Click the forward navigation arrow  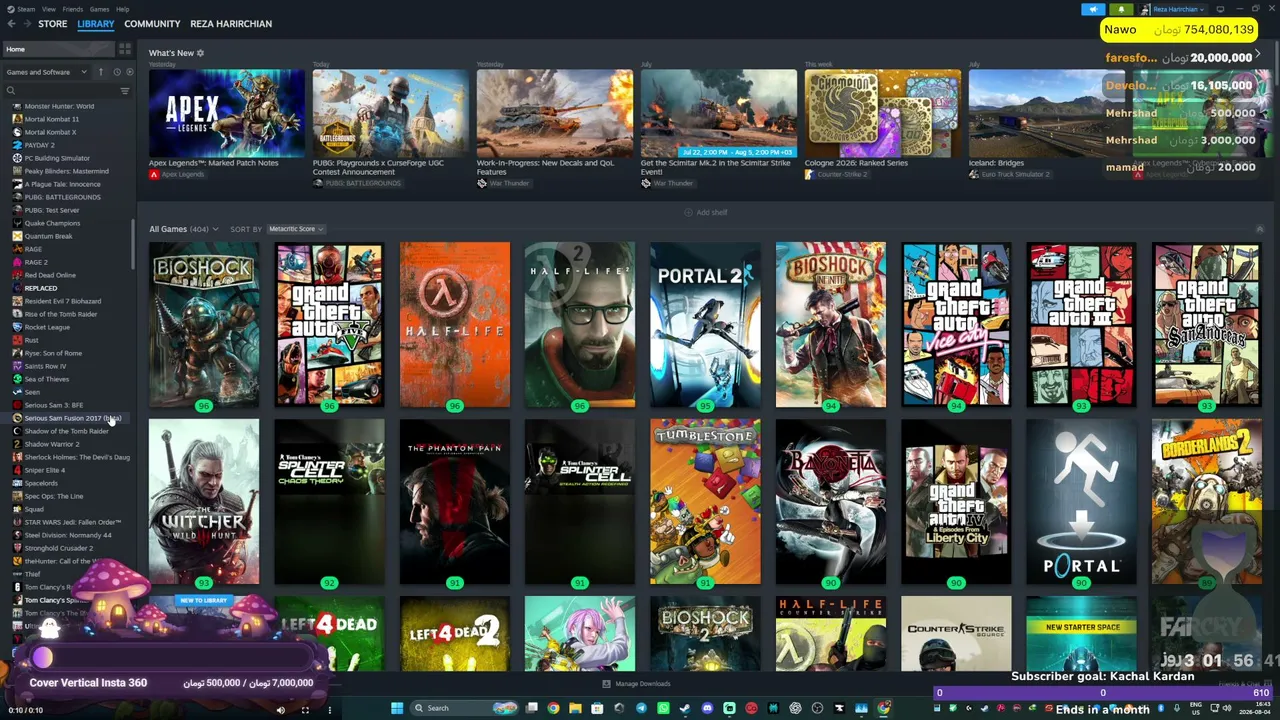pyautogui.click(x=26, y=24)
